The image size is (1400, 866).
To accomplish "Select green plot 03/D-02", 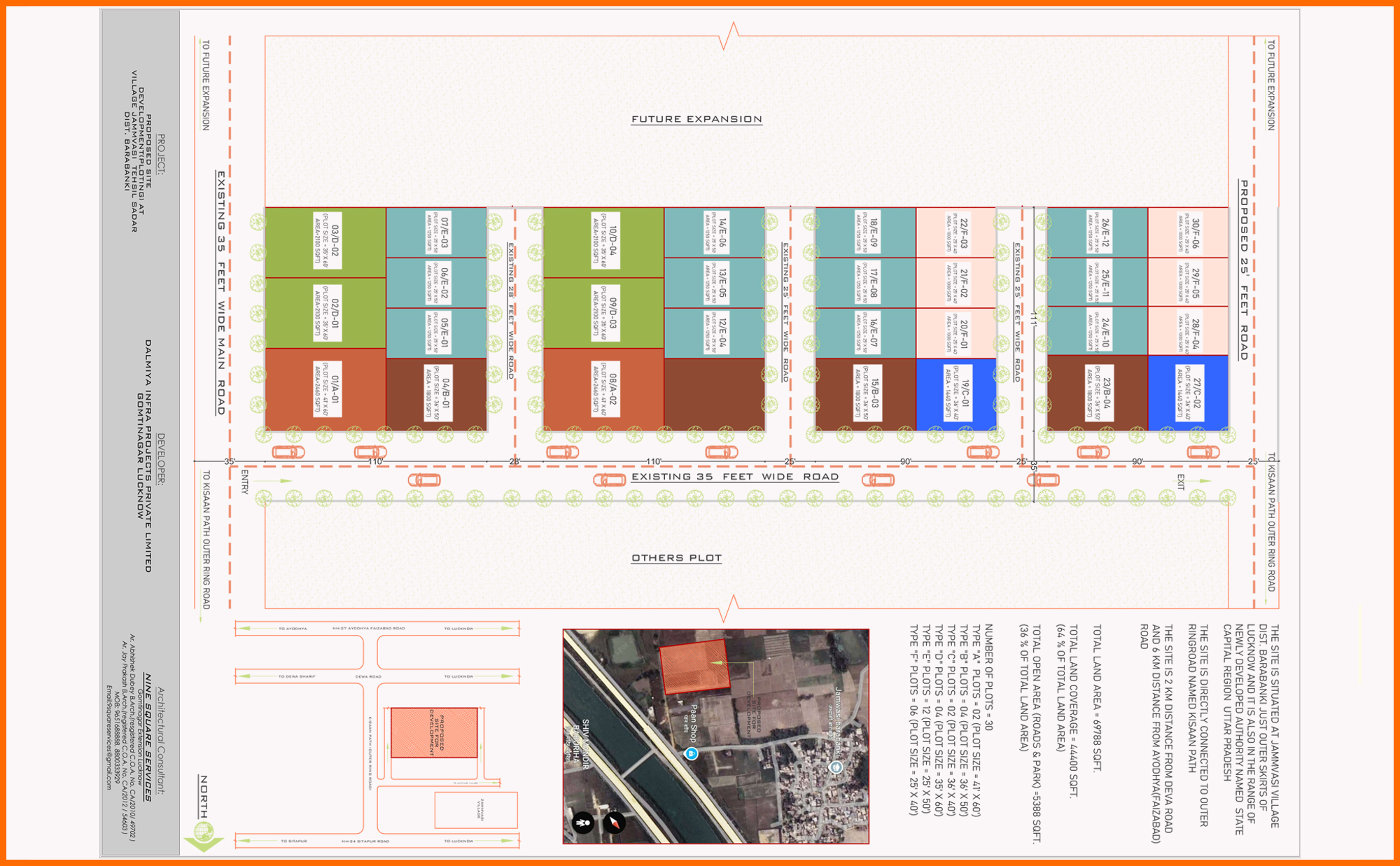I will tap(325, 242).
